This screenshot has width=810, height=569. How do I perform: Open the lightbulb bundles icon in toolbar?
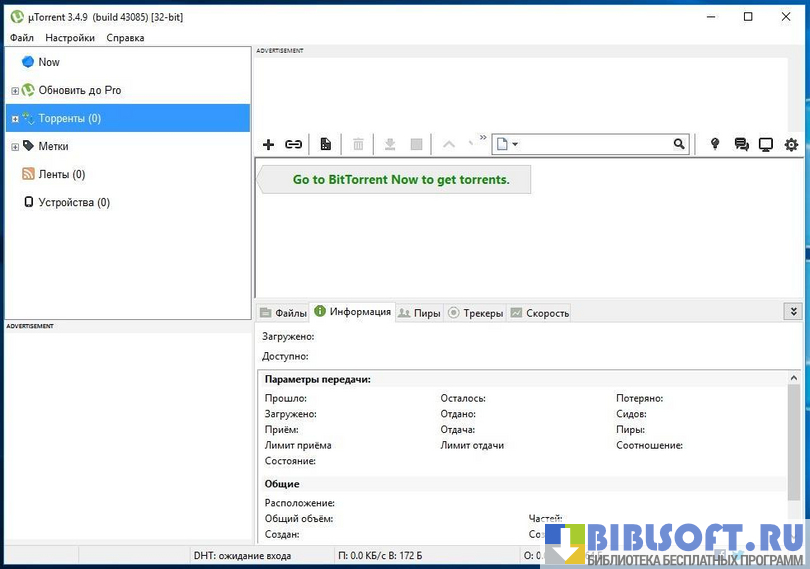coord(715,145)
